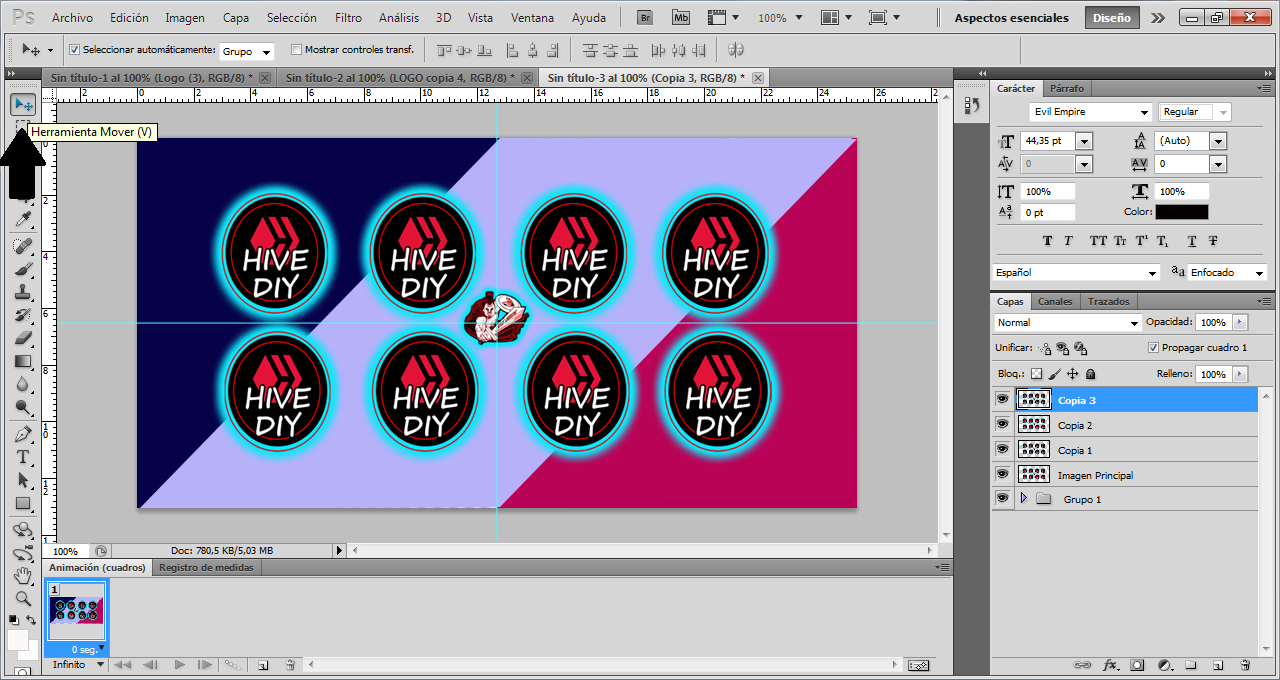The width and height of the screenshot is (1280, 680).
Task: Open the Normal blend mode dropdown
Action: (x=1067, y=323)
